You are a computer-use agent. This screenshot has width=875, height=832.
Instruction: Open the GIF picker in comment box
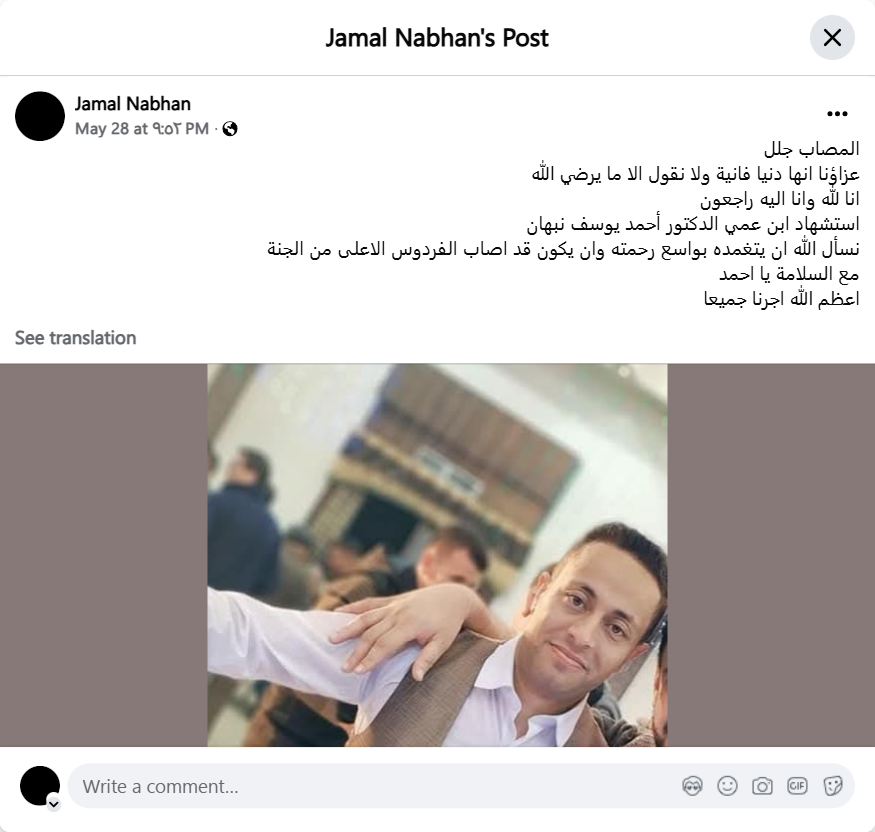coord(797,786)
